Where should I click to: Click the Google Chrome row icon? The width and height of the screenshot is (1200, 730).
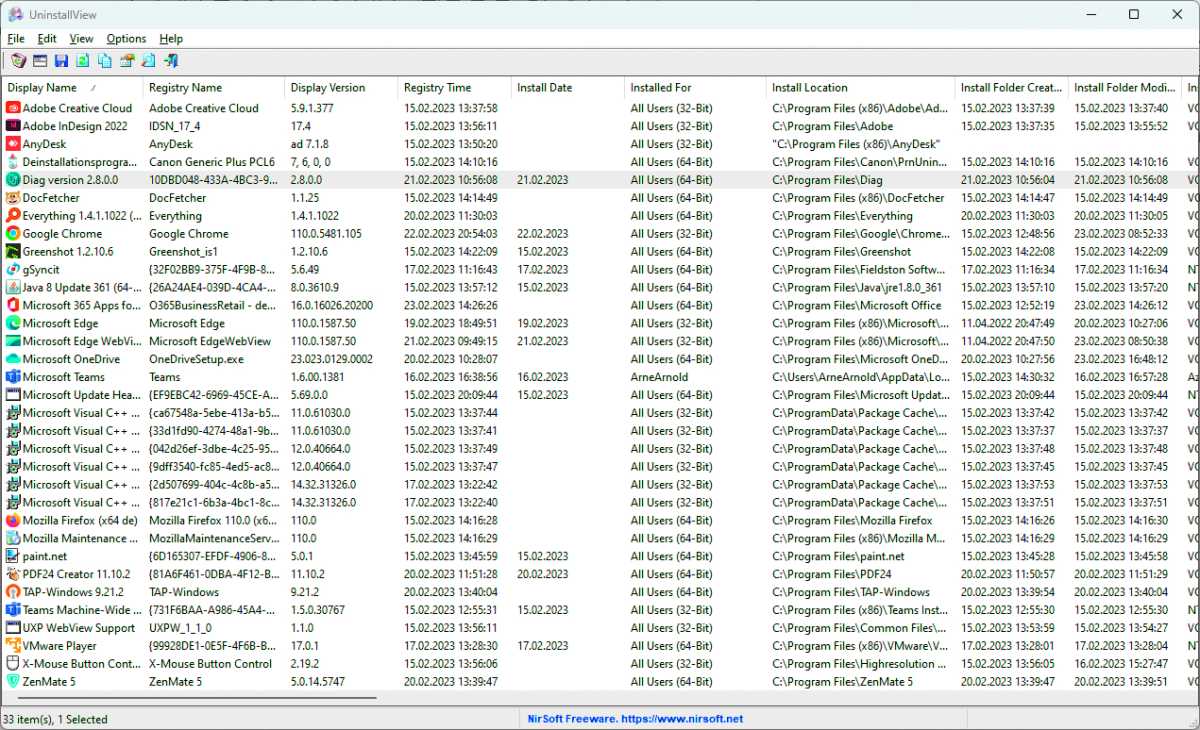pyautogui.click(x=13, y=234)
